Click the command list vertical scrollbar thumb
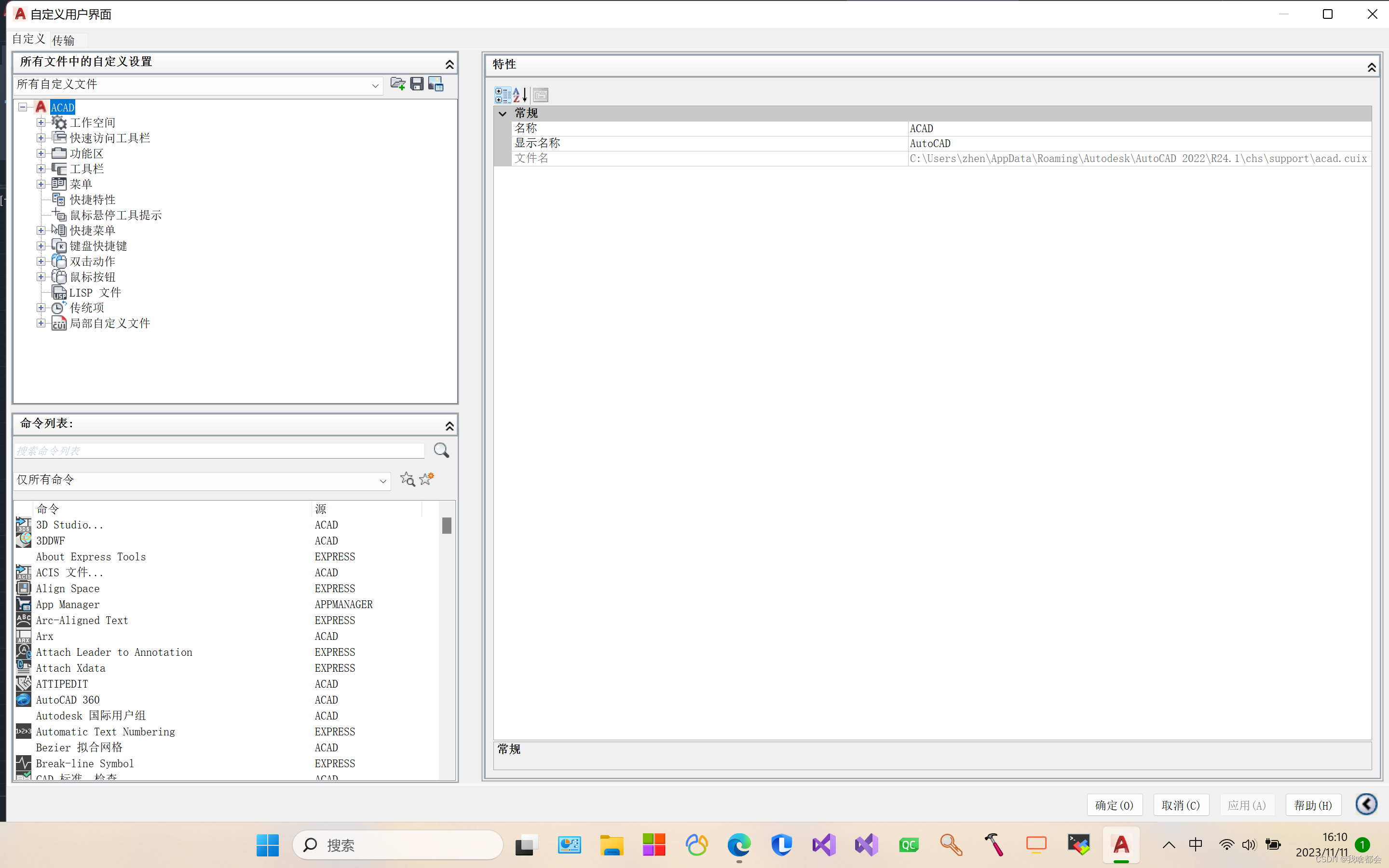Viewport: 1389px width, 868px height. click(x=447, y=525)
